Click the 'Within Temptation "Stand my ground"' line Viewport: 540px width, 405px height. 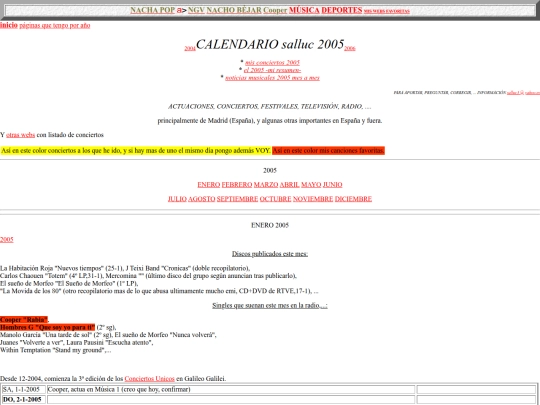56,350
